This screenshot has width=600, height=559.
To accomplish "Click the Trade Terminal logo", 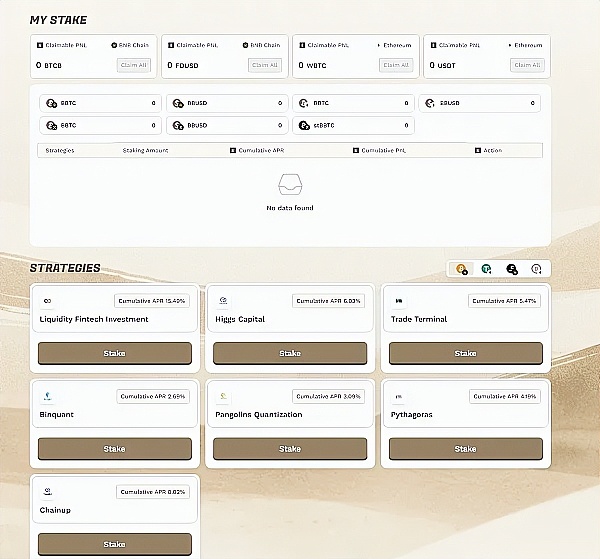I will (399, 301).
